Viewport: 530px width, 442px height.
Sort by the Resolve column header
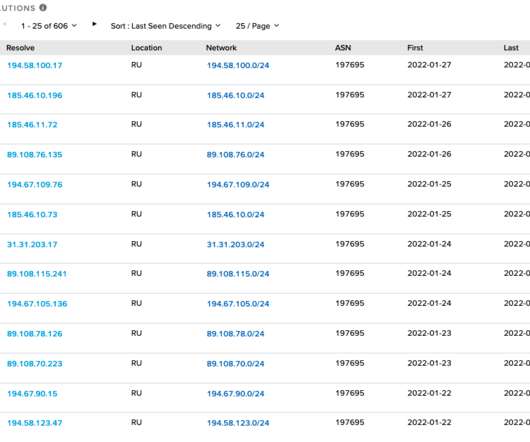tap(20, 48)
